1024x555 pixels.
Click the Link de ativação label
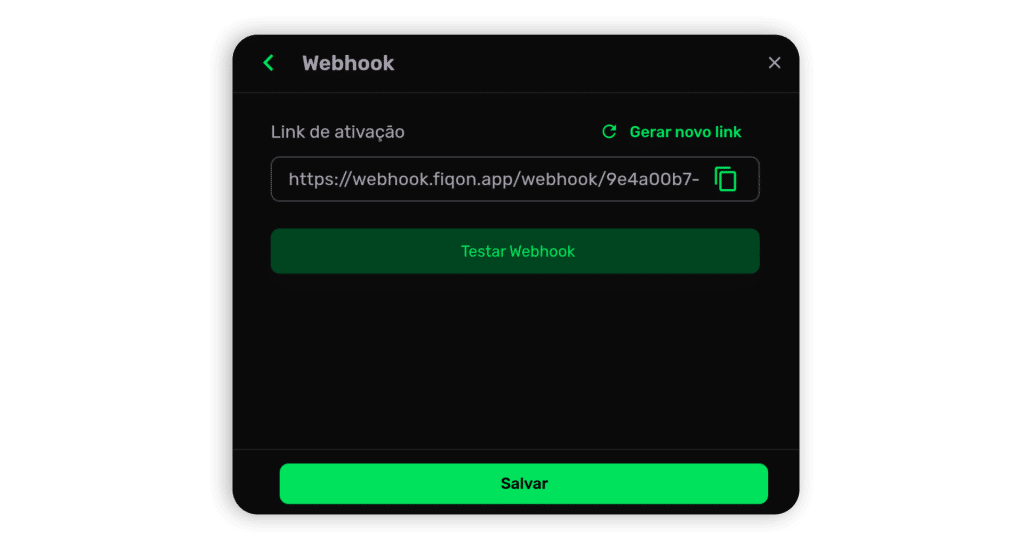tap(338, 132)
